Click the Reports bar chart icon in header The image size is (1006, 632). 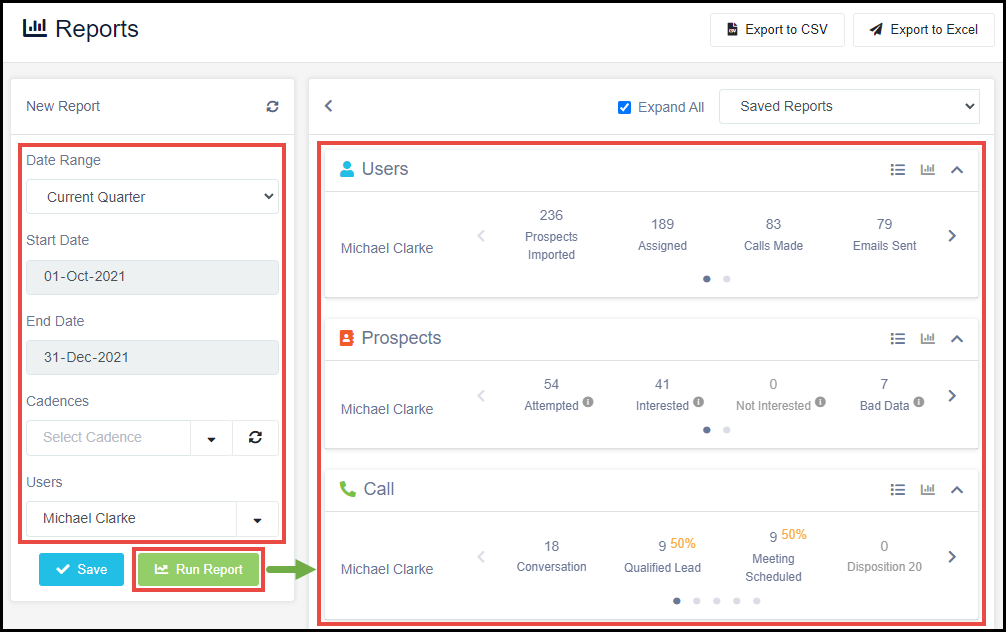coord(35,28)
